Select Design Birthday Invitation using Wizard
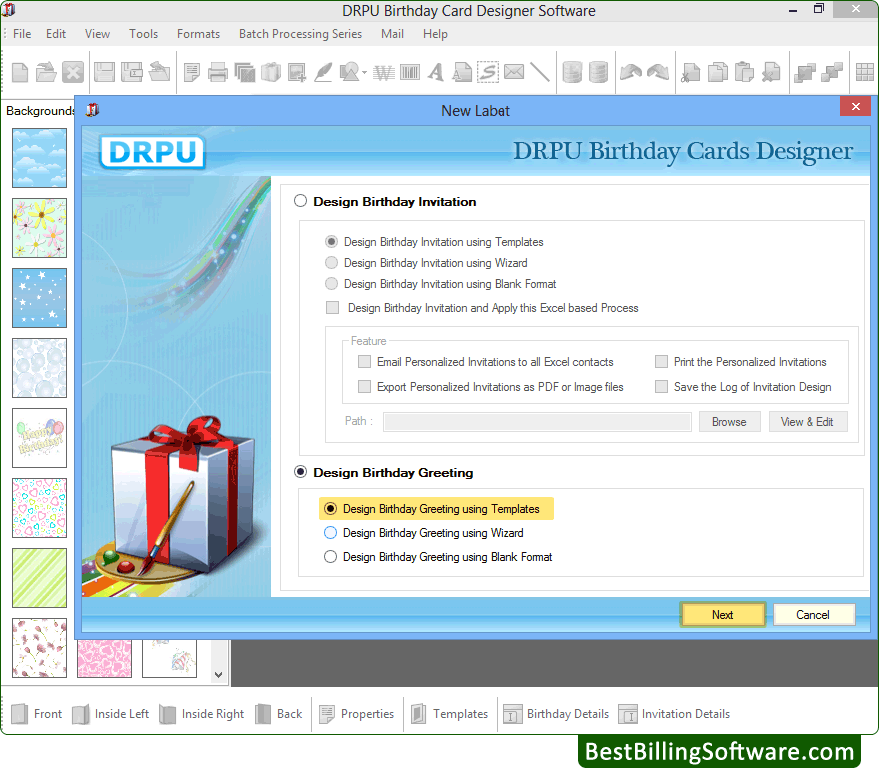Screen dimensions: 879x768 (x=331, y=262)
